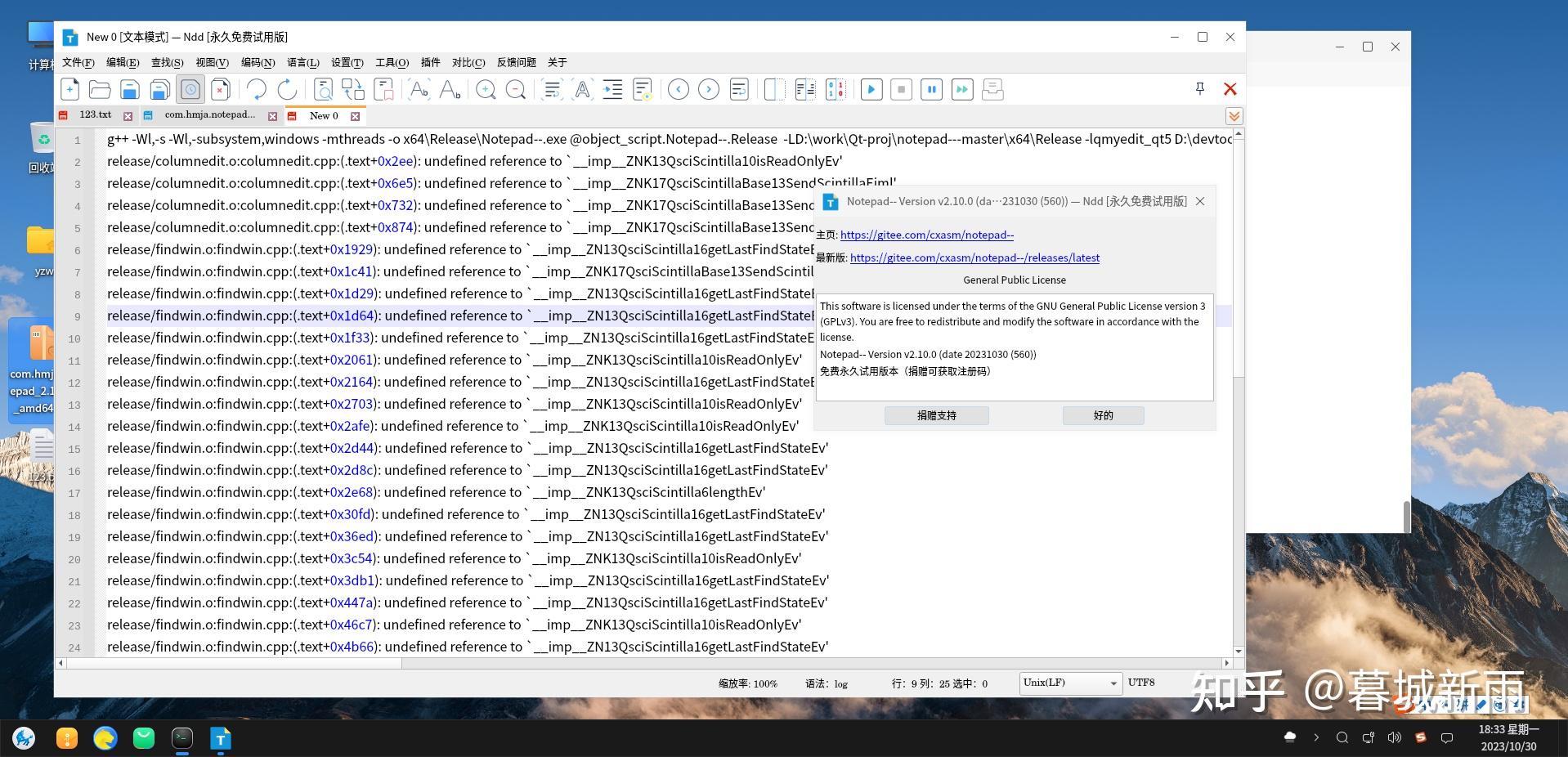Viewport: 1568px width, 757px height.
Task: Maximize the background window behind Notepad--
Action: click(x=1367, y=47)
